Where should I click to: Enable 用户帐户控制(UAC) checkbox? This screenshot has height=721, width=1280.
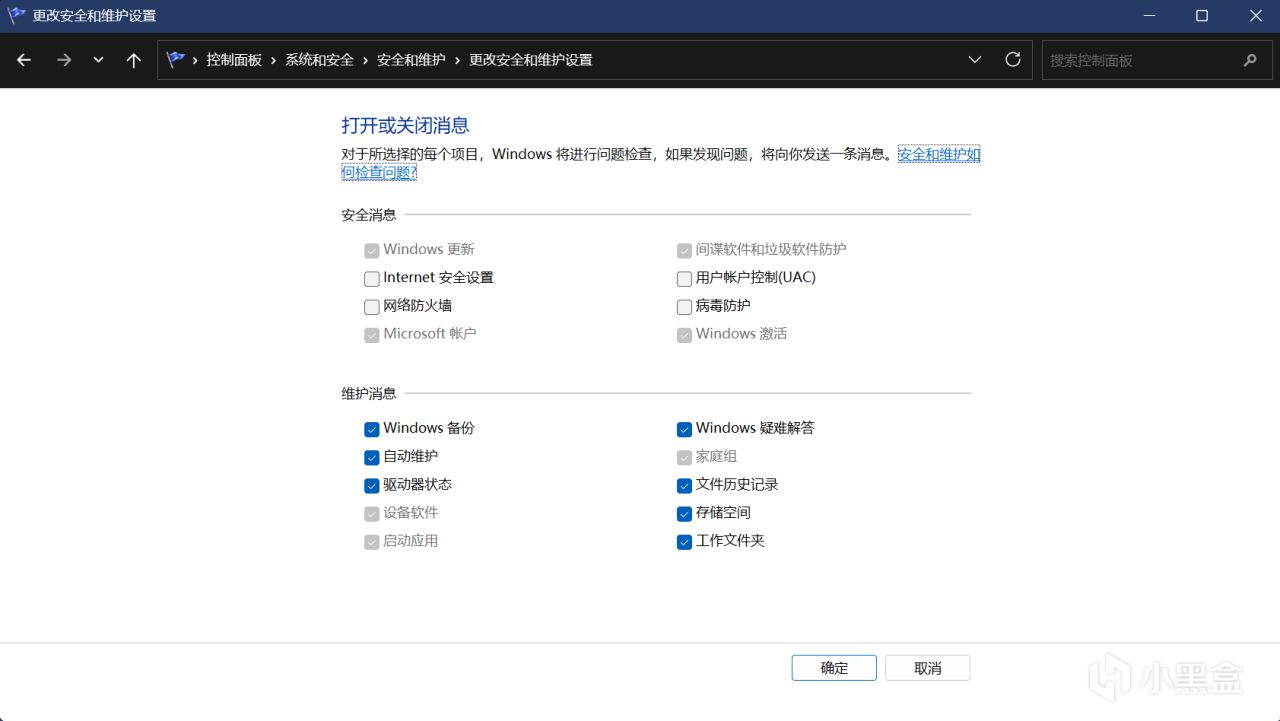click(x=684, y=279)
